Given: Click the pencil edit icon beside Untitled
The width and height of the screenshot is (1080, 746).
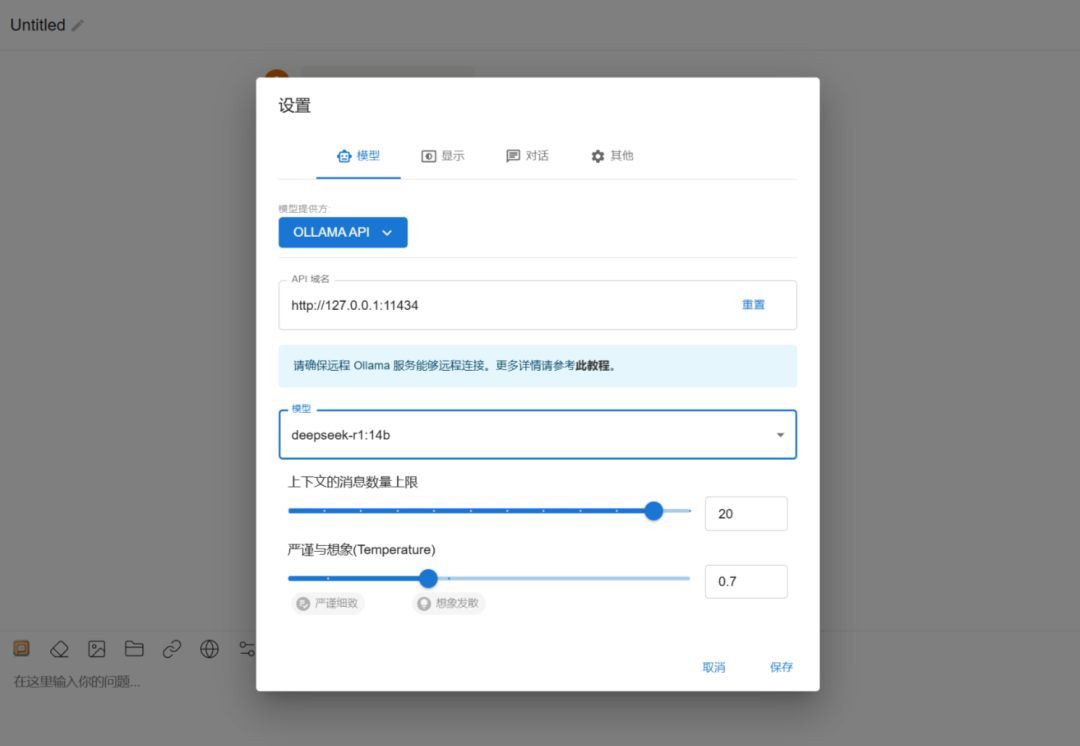Looking at the screenshot, I should [x=78, y=25].
